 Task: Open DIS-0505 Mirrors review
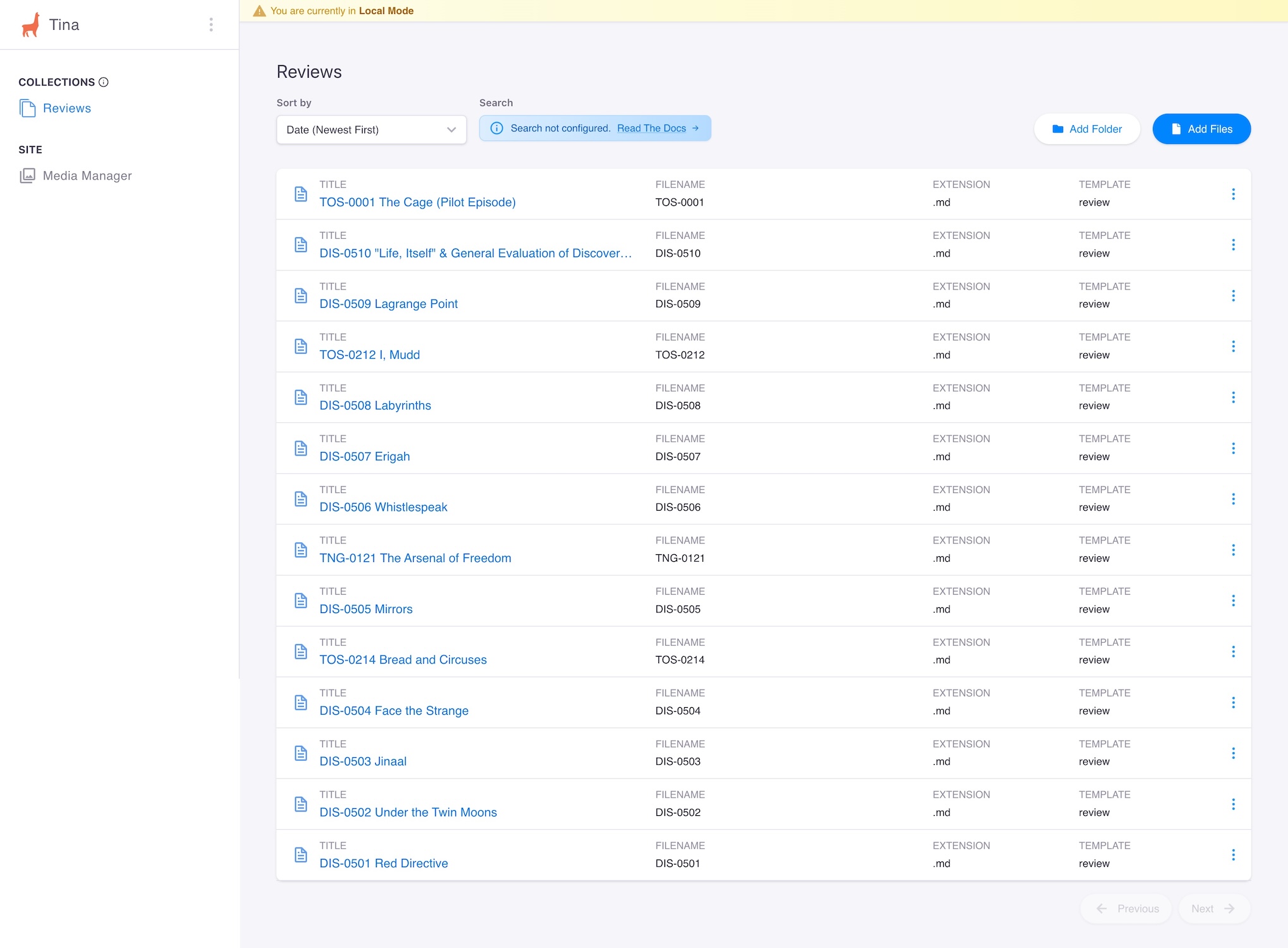click(x=366, y=609)
